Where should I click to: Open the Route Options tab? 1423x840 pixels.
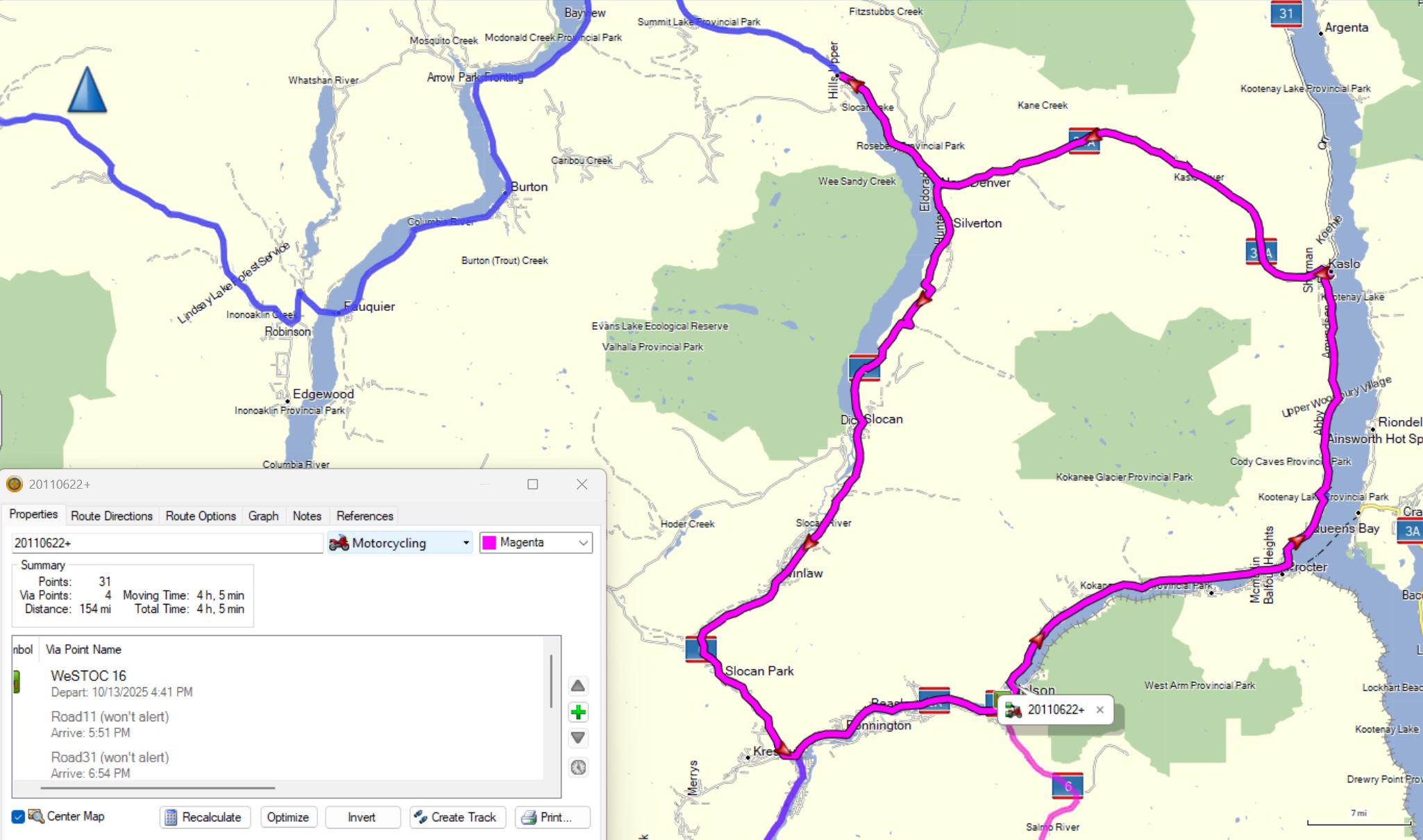coord(201,516)
